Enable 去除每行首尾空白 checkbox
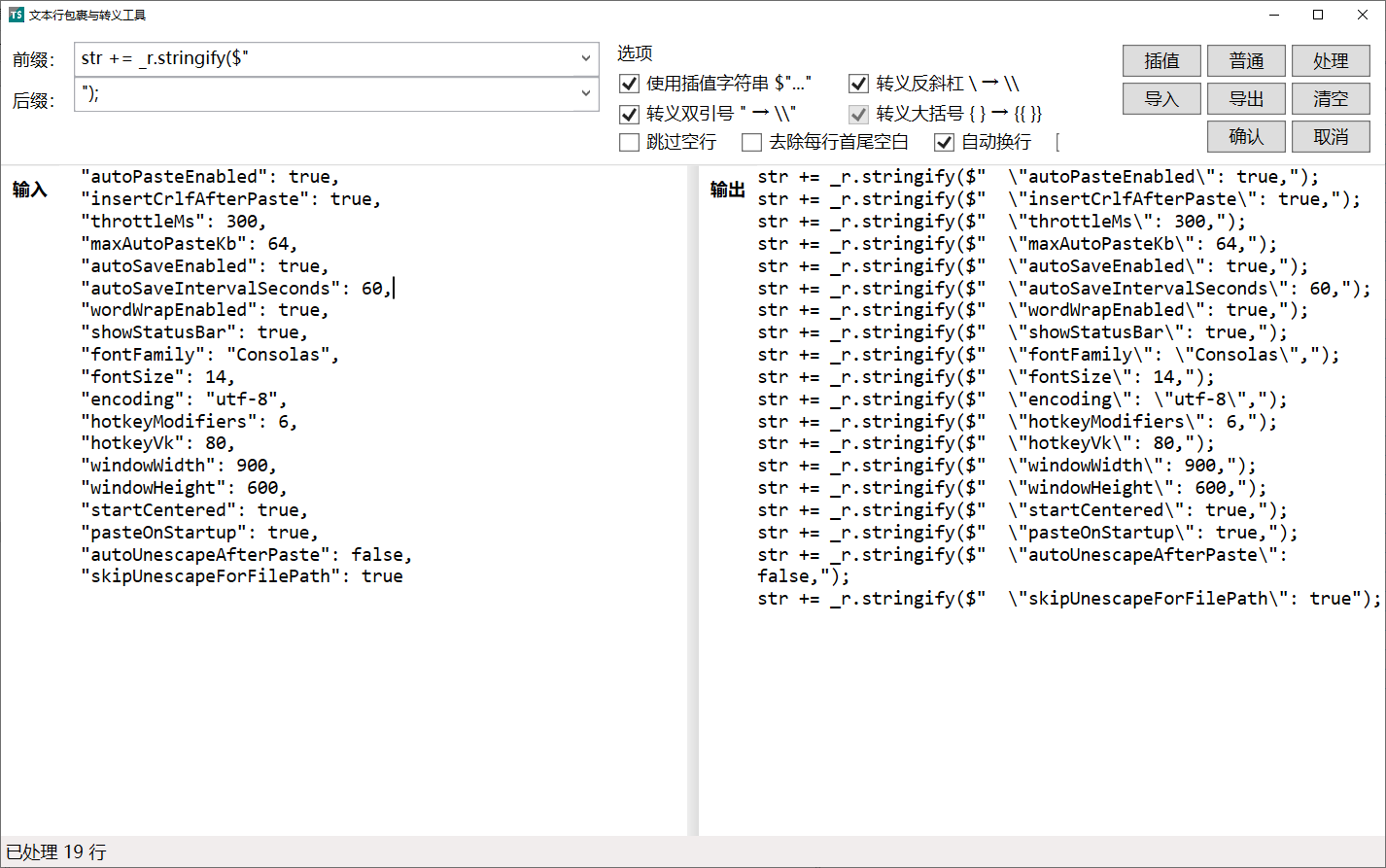Screen dimensions: 1386x868 751,143
